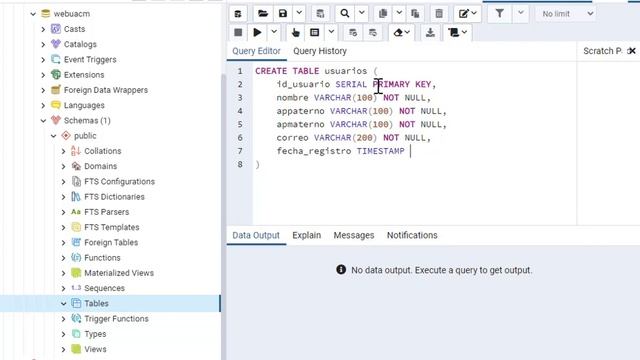This screenshot has height=360, width=640.
Task: Select the Data Output tab
Action: [x=256, y=236]
